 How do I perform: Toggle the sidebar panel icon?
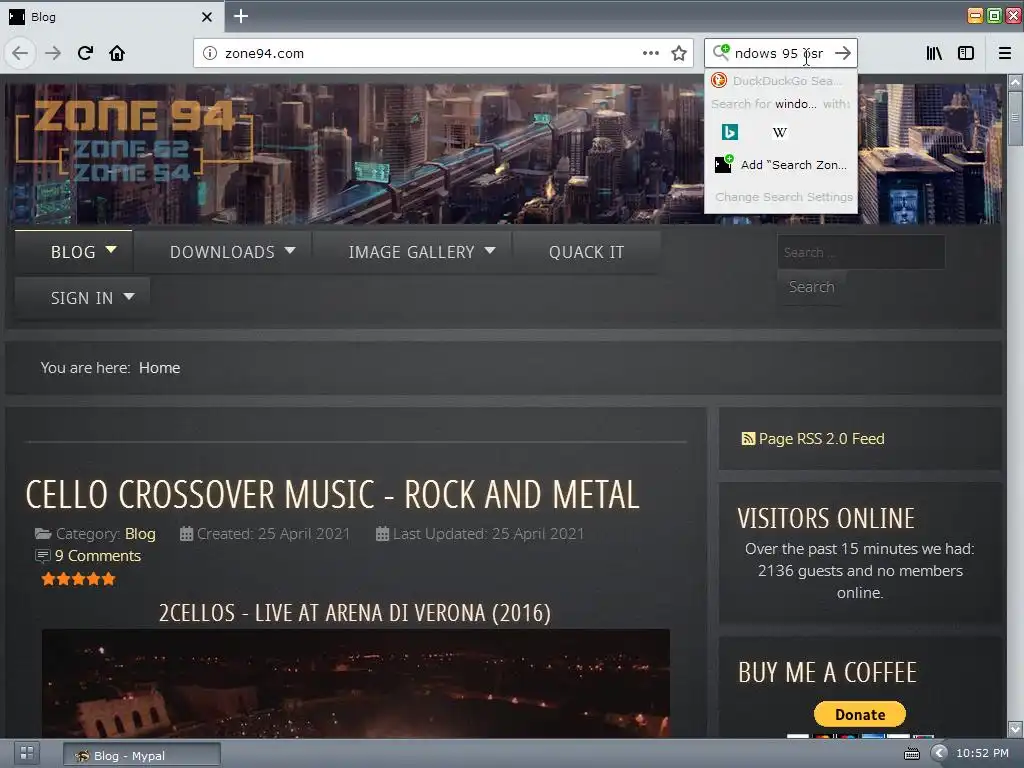click(x=966, y=53)
